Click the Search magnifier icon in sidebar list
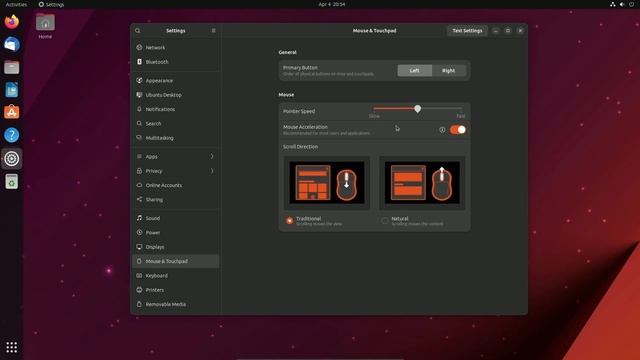The width and height of the screenshot is (640, 360). [x=139, y=123]
